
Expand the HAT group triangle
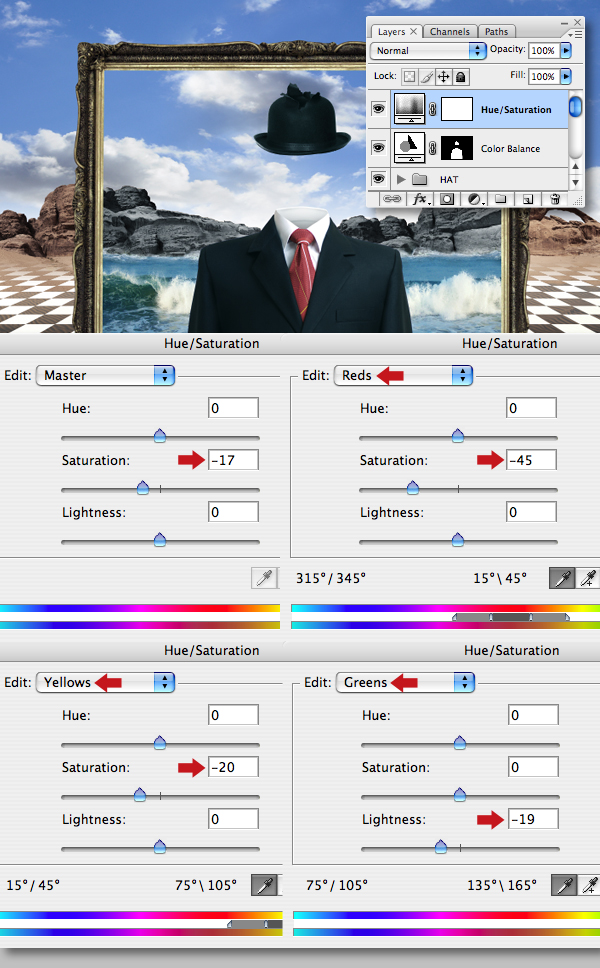(401, 180)
